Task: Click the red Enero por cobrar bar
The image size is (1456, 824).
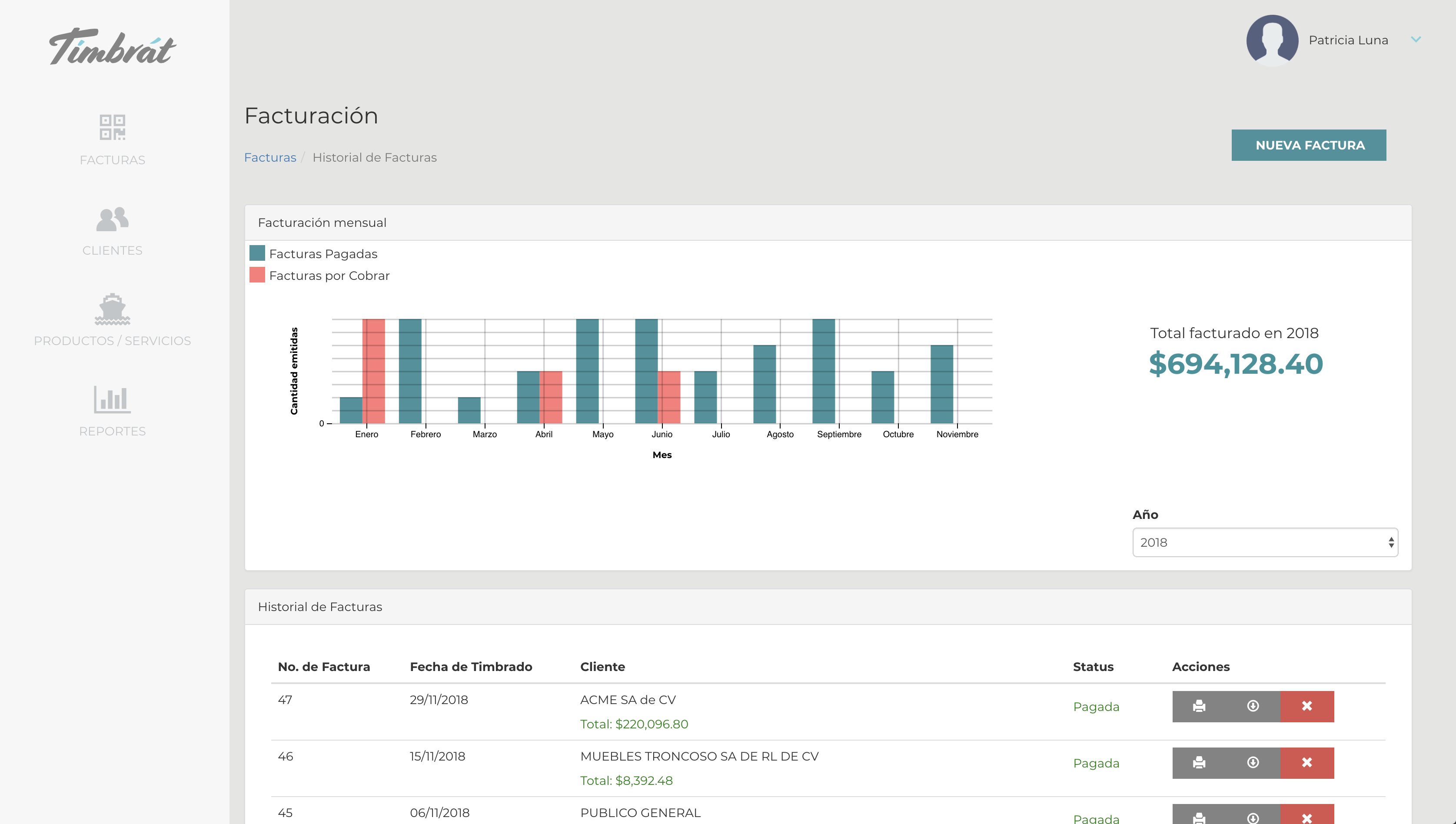Action: [373, 371]
